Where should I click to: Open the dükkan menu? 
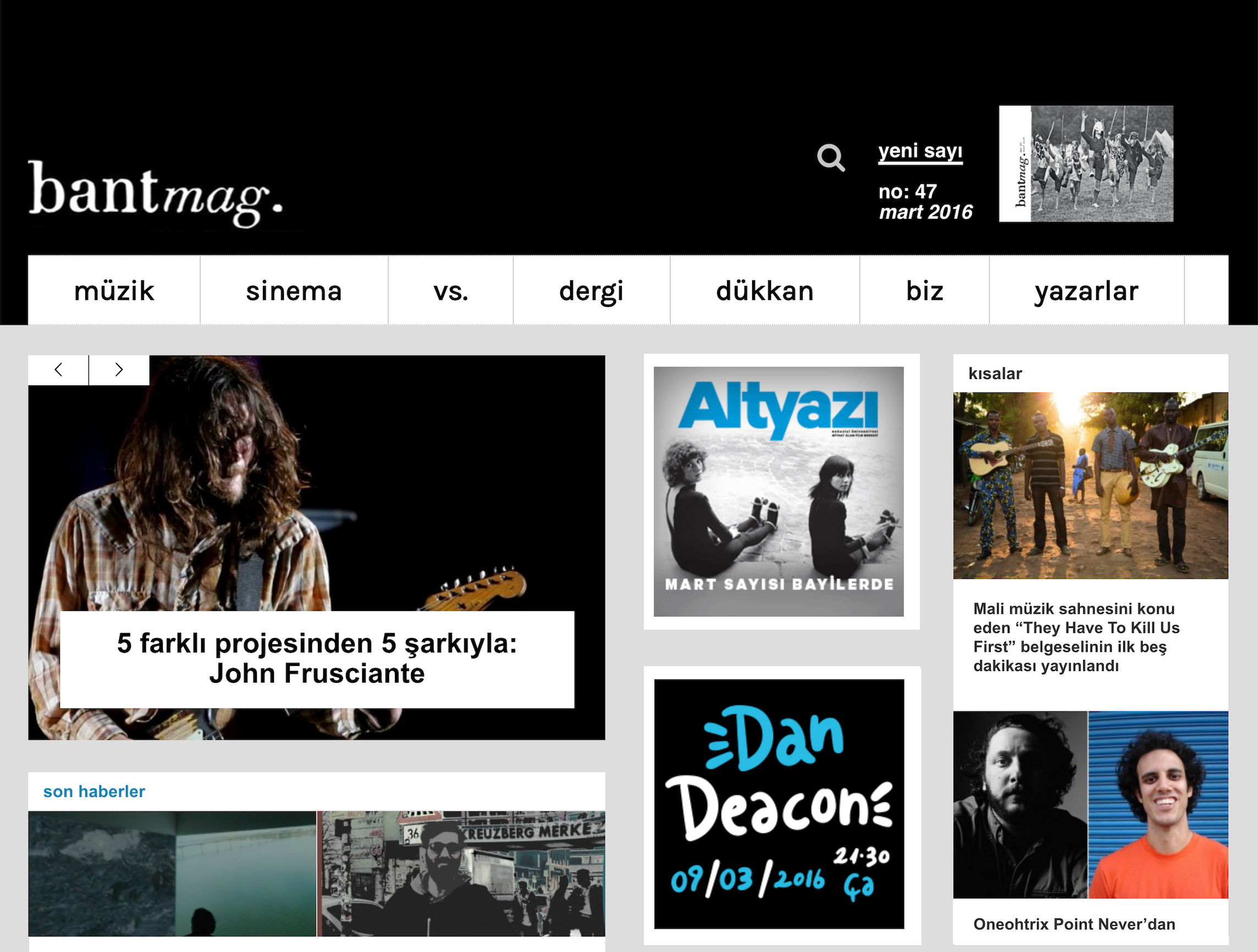coord(765,291)
